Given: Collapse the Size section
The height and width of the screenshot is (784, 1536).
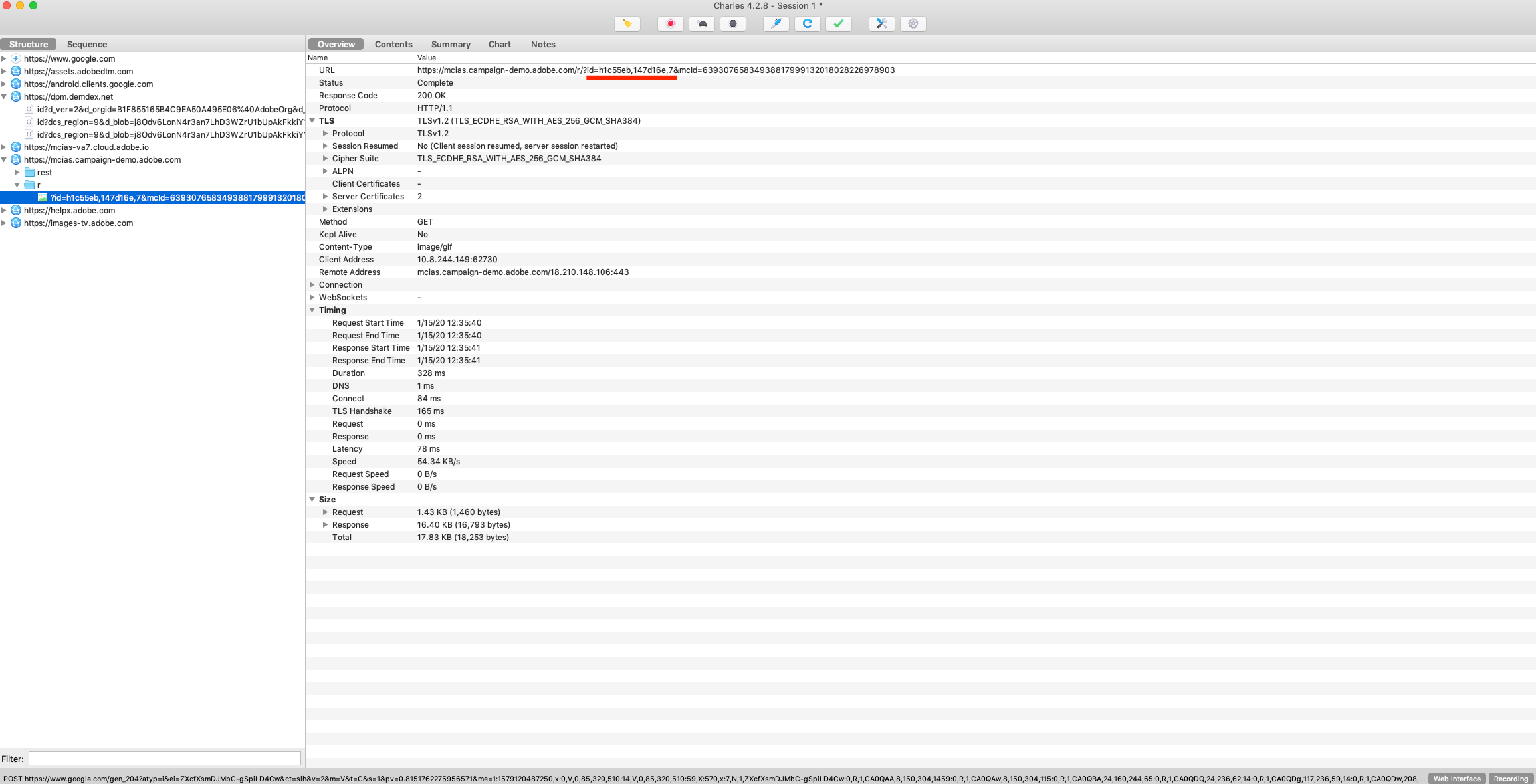Looking at the screenshot, I should coord(312,499).
